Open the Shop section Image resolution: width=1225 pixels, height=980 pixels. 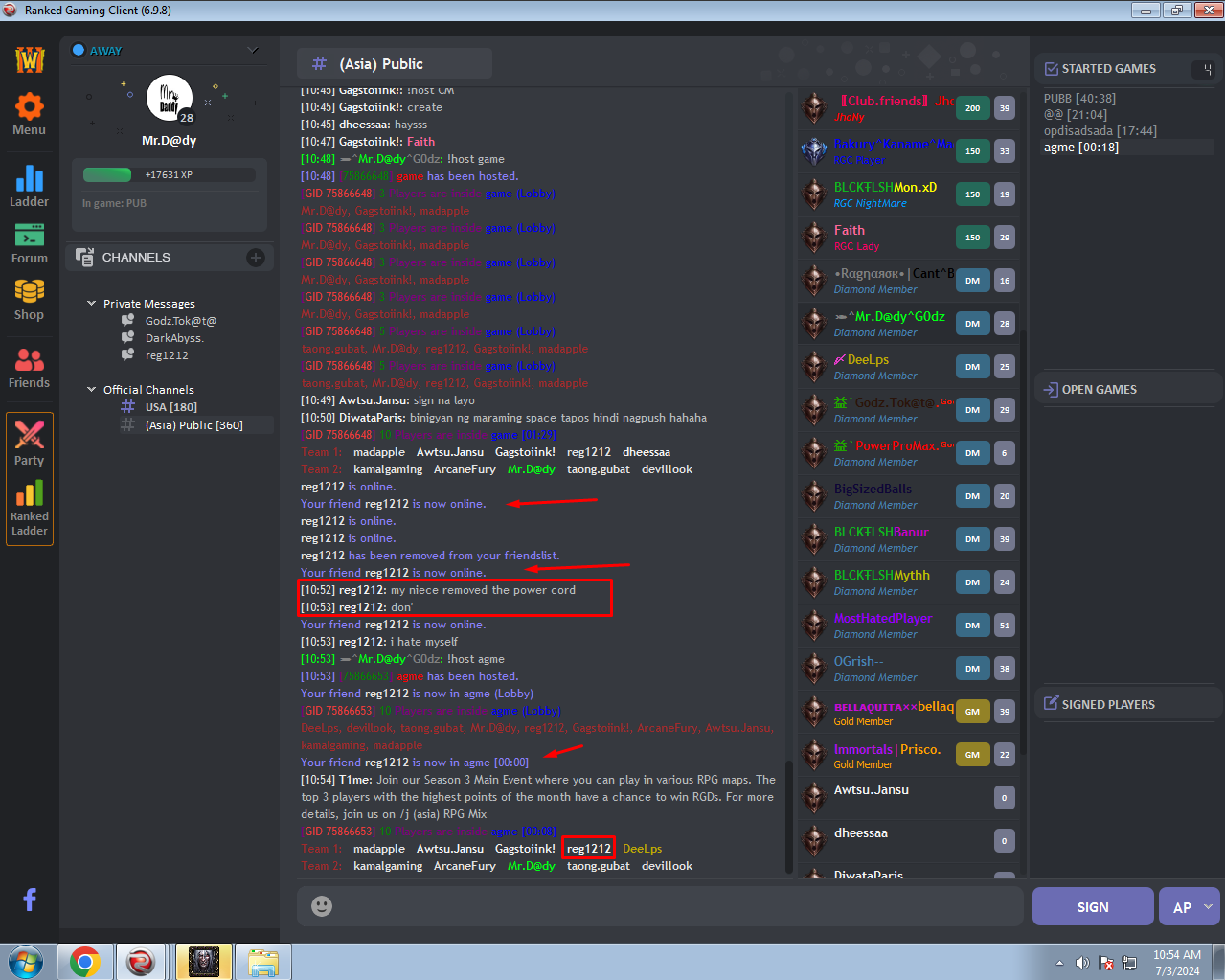coord(29,300)
